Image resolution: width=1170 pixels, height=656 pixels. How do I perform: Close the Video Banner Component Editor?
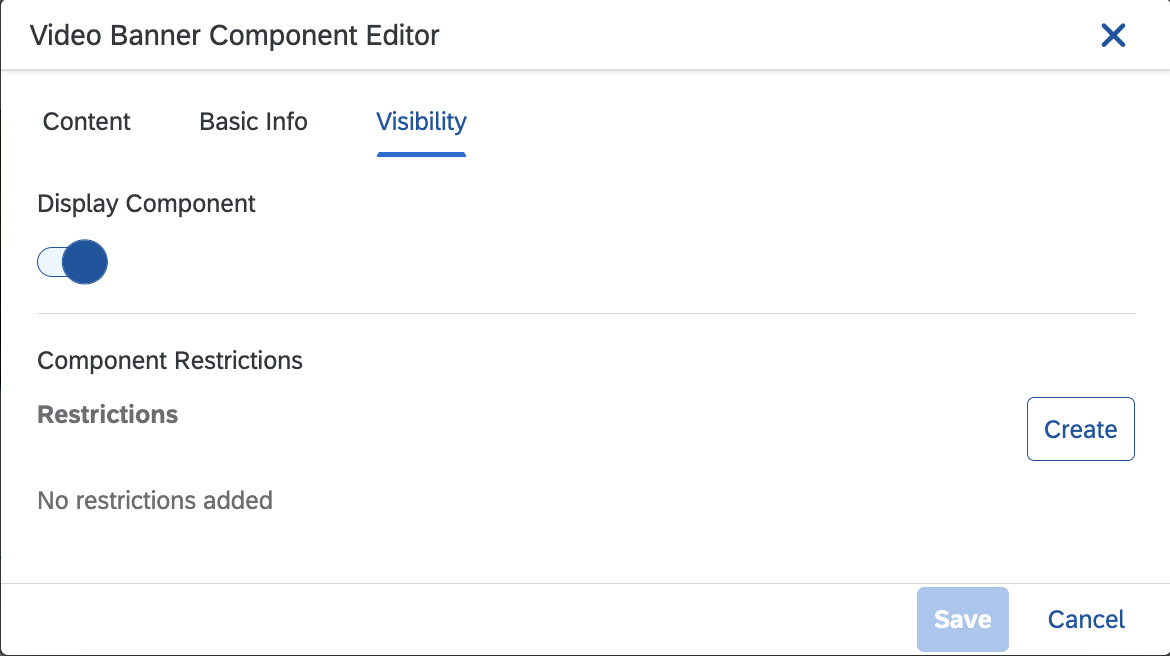(x=1112, y=35)
